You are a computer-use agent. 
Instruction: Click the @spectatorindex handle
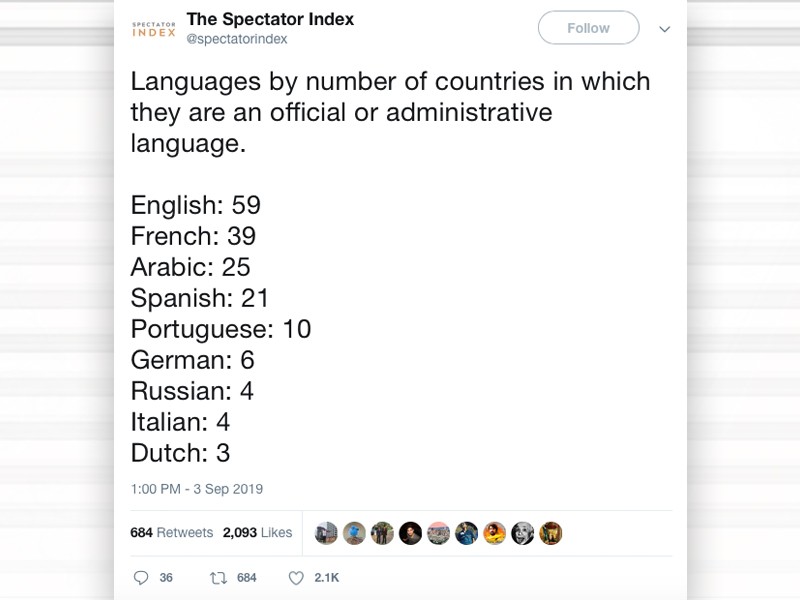coord(237,39)
